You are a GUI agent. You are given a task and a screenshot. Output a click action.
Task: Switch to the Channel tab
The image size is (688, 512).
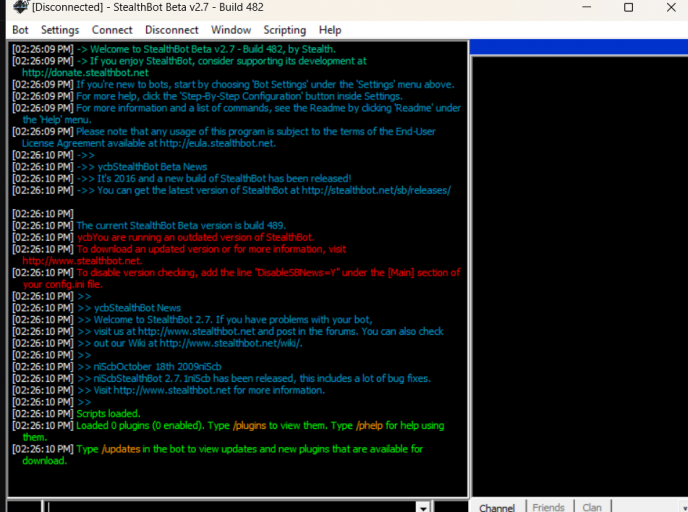point(497,507)
